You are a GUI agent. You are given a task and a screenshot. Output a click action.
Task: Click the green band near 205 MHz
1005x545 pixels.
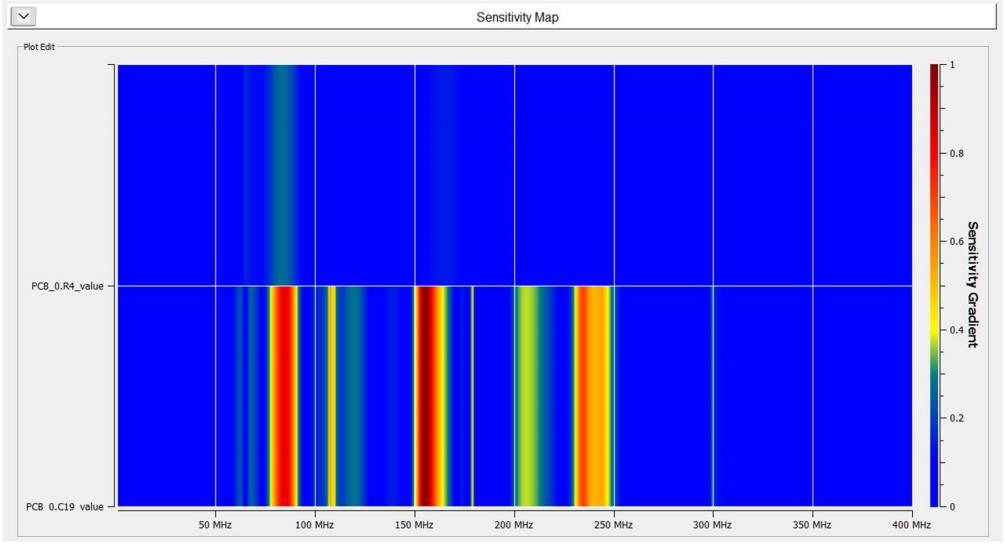pyautogui.click(x=527, y=396)
